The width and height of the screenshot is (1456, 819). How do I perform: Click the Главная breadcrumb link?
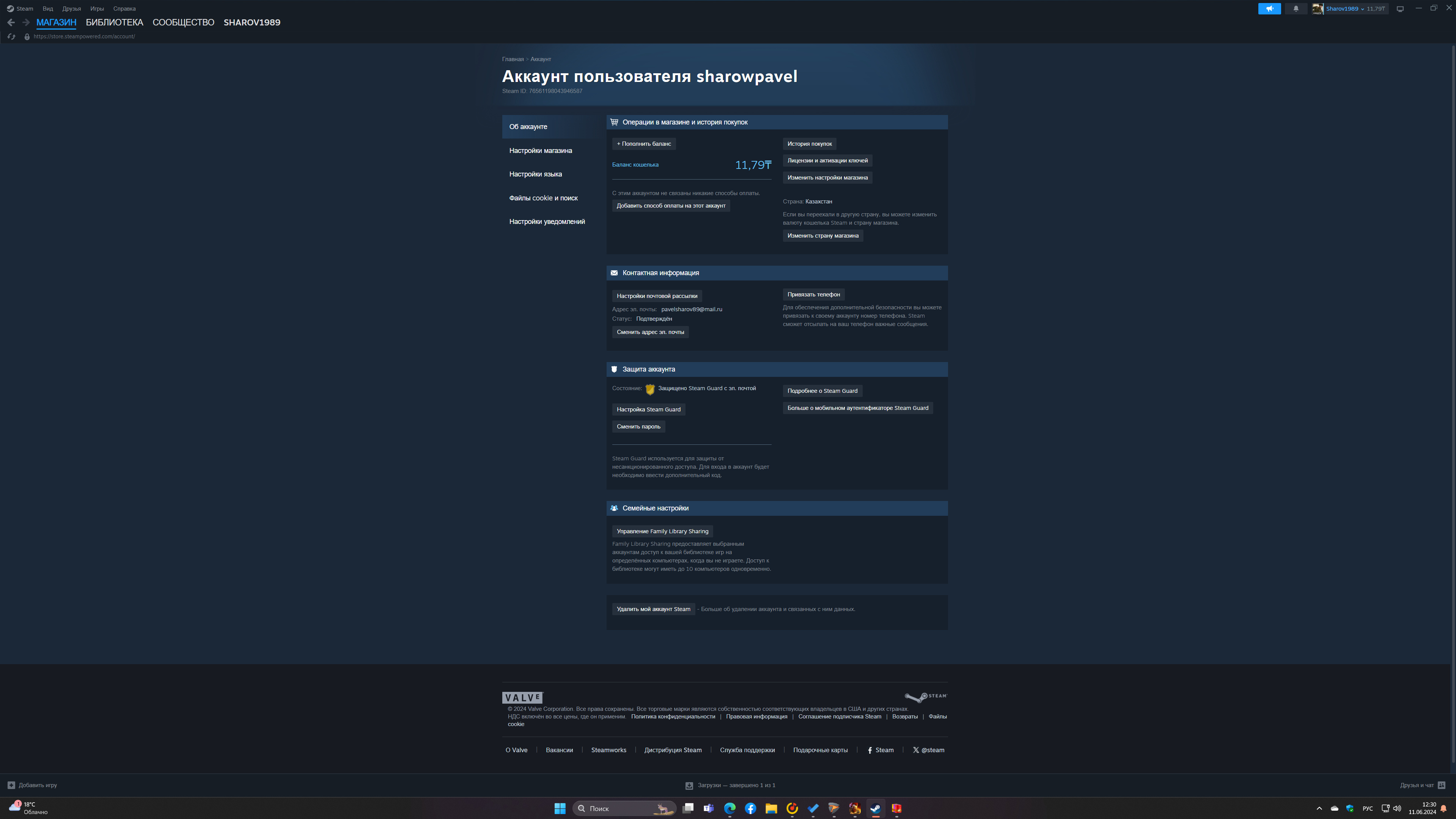coord(513,59)
